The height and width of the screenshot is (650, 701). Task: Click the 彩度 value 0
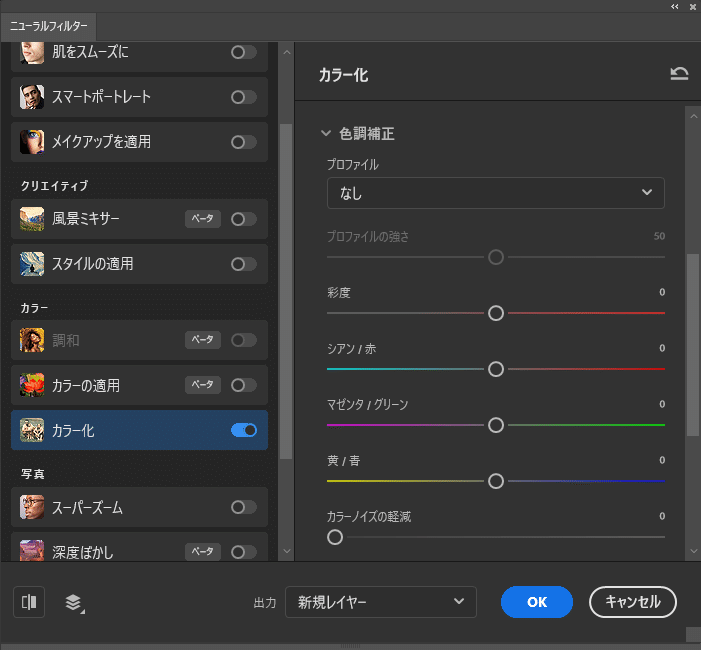point(662,292)
